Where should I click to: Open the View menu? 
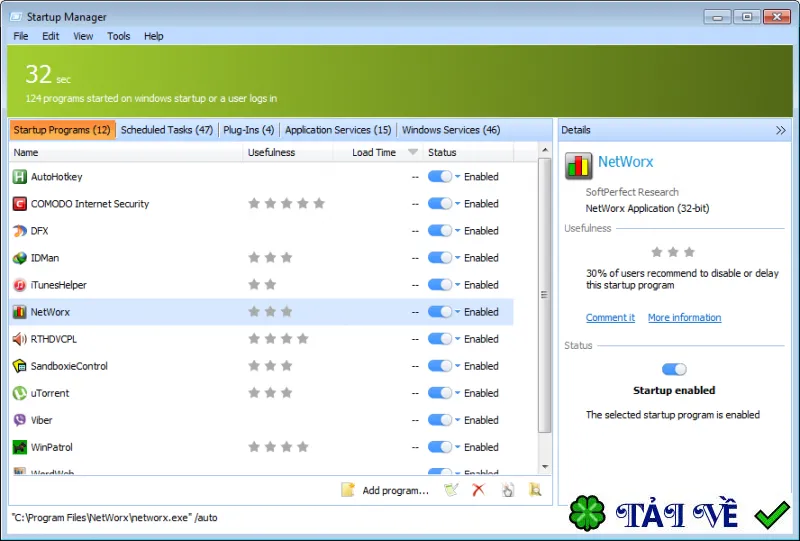pos(83,36)
